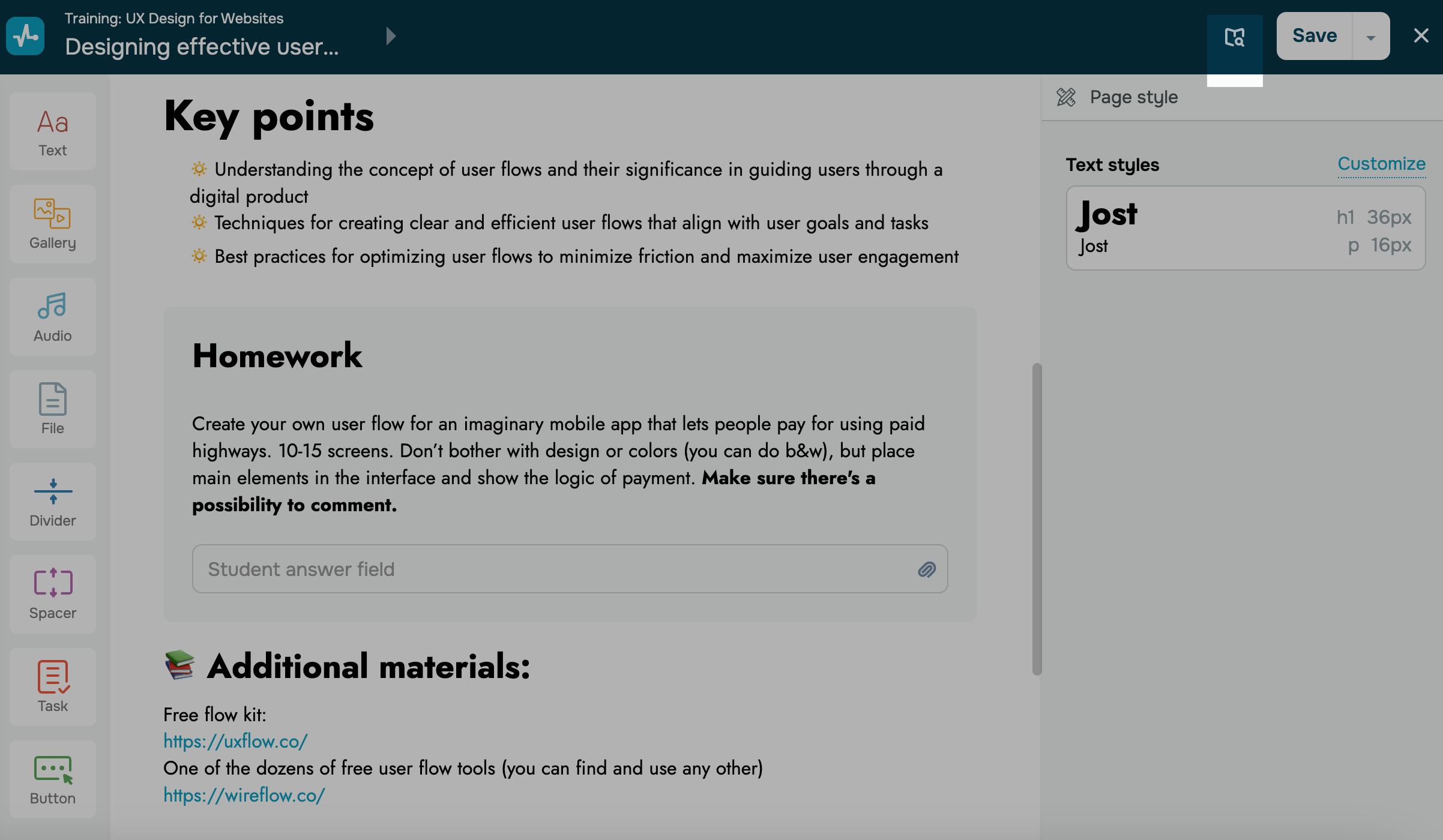Insert a Spacer block
This screenshot has width=1443, height=840.
53,594
